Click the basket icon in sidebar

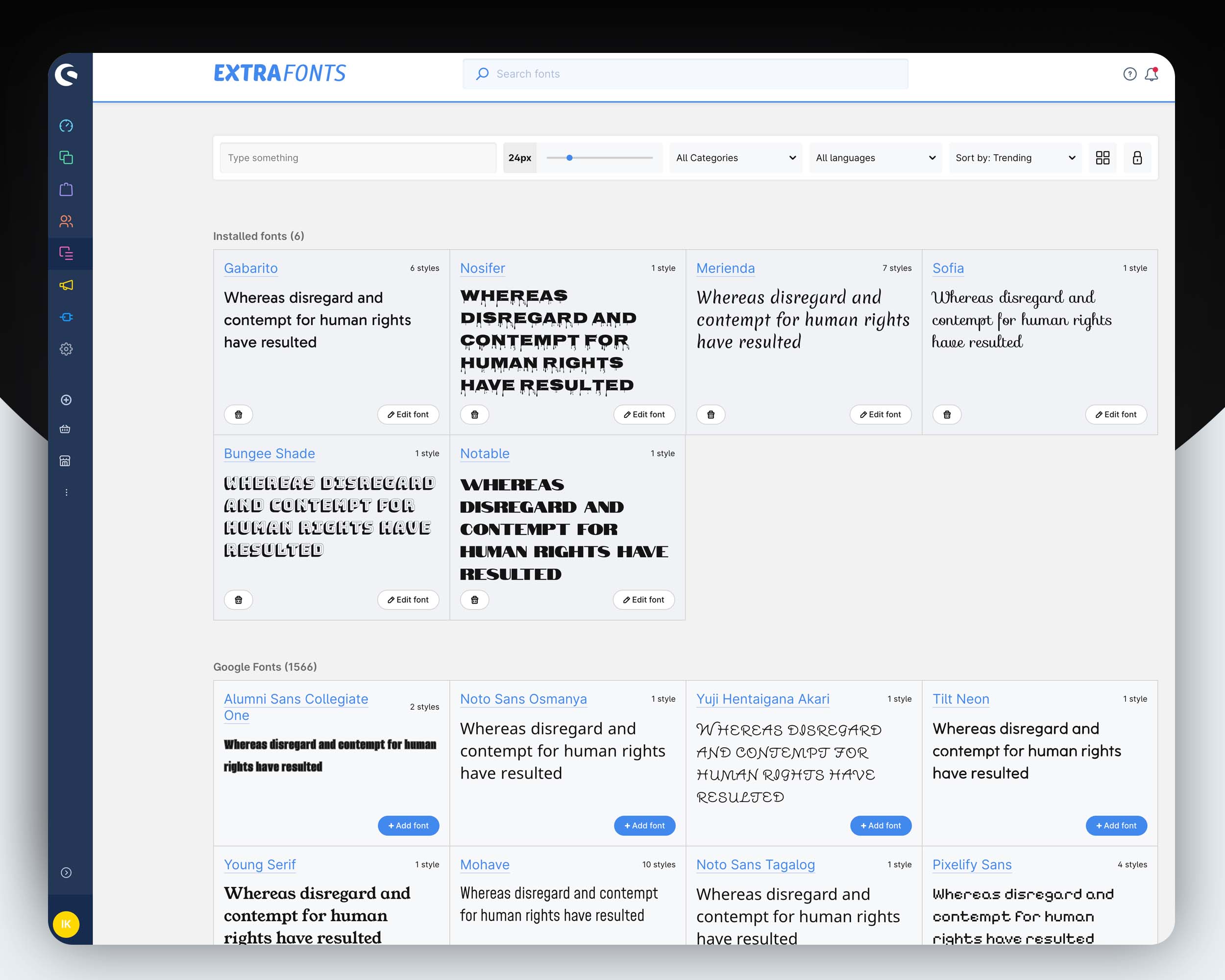pos(65,429)
